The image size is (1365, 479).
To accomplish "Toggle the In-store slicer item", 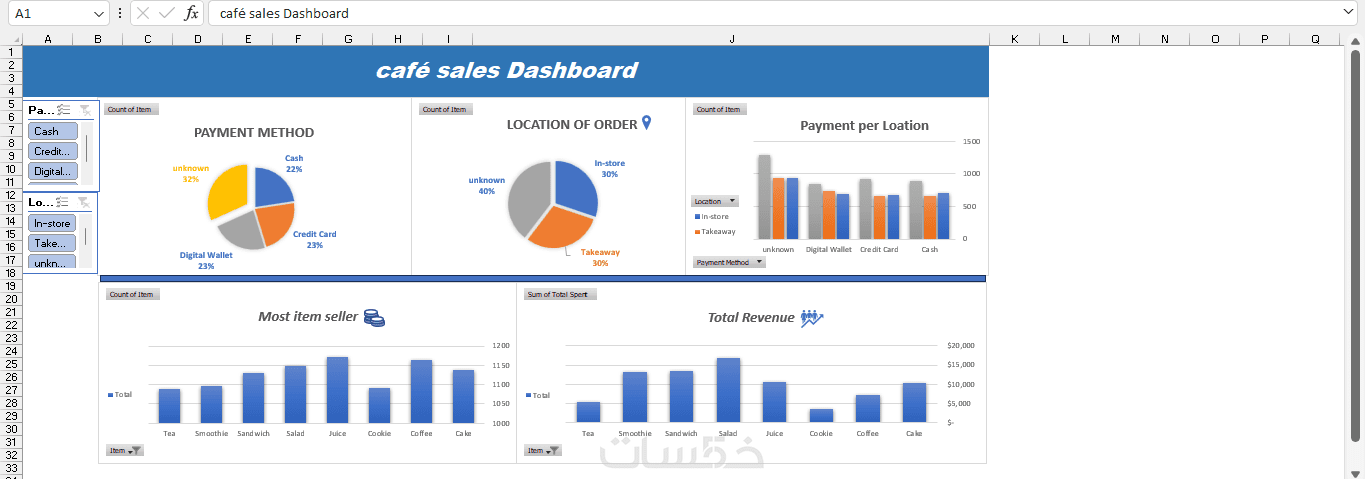I will tap(52, 223).
